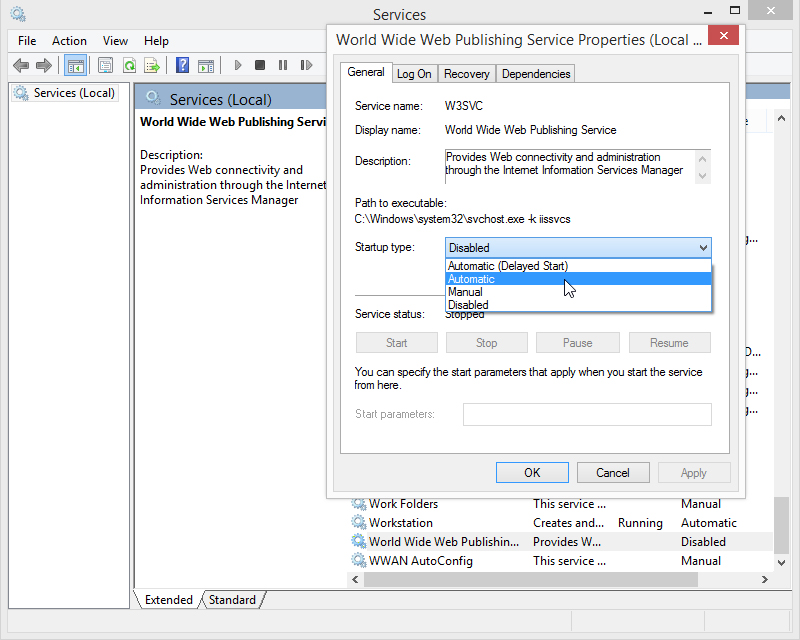Viewport: 800px width, 640px height.
Task: Click gear icon beside Workstation service
Action: click(359, 523)
